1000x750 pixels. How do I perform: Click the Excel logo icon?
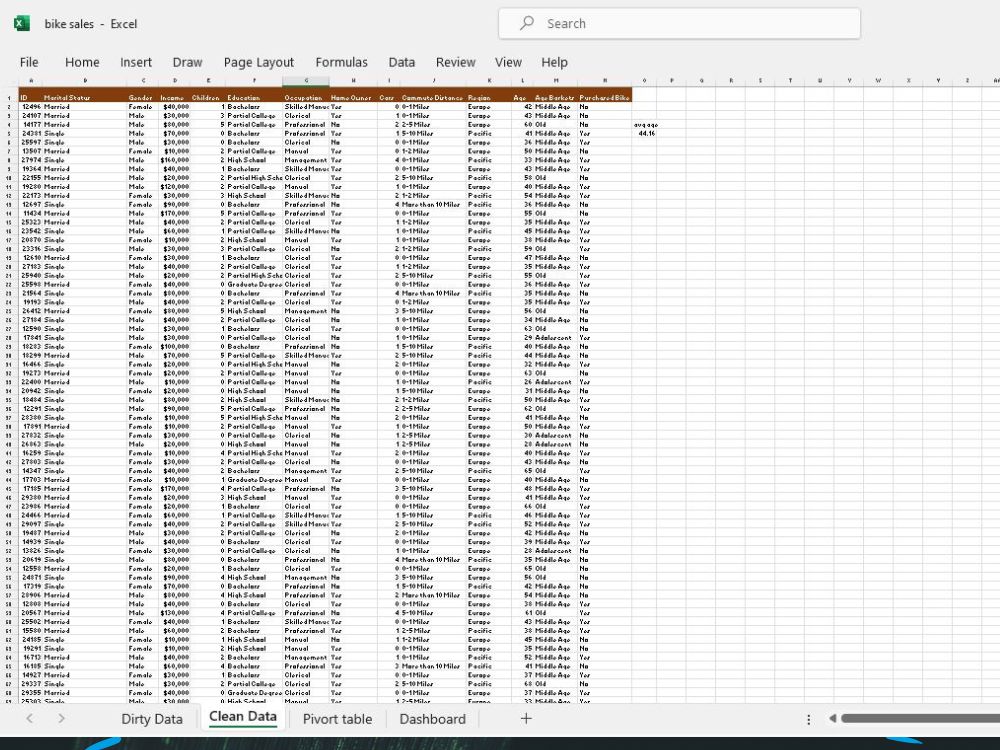tap(22, 24)
